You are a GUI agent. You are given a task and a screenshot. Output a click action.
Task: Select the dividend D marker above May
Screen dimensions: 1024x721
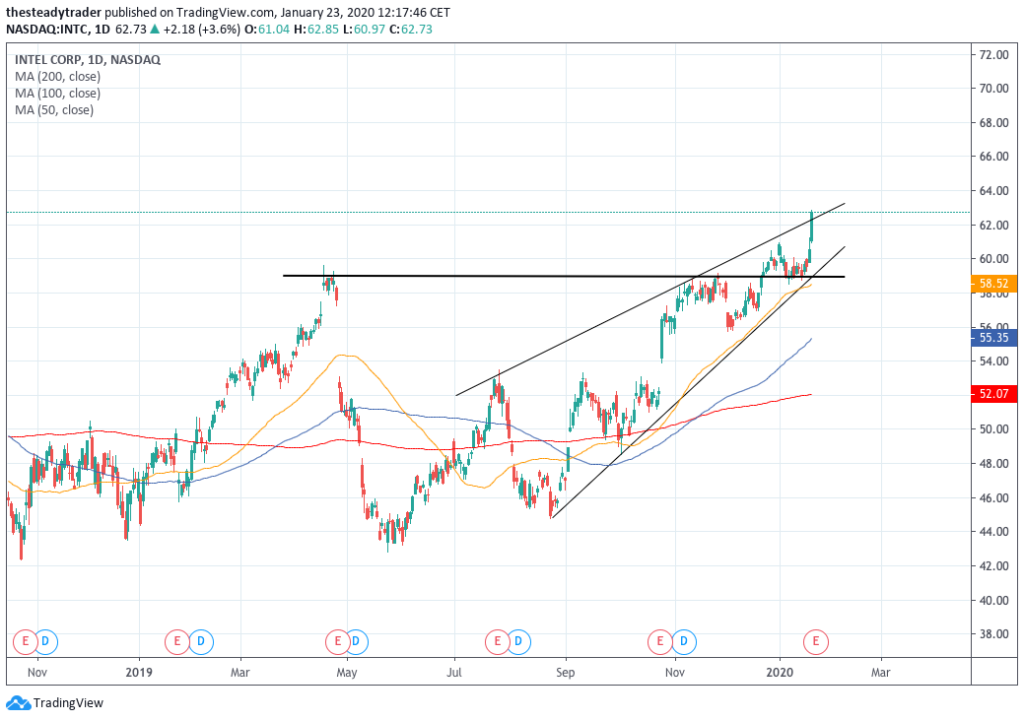(x=356, y=641)
